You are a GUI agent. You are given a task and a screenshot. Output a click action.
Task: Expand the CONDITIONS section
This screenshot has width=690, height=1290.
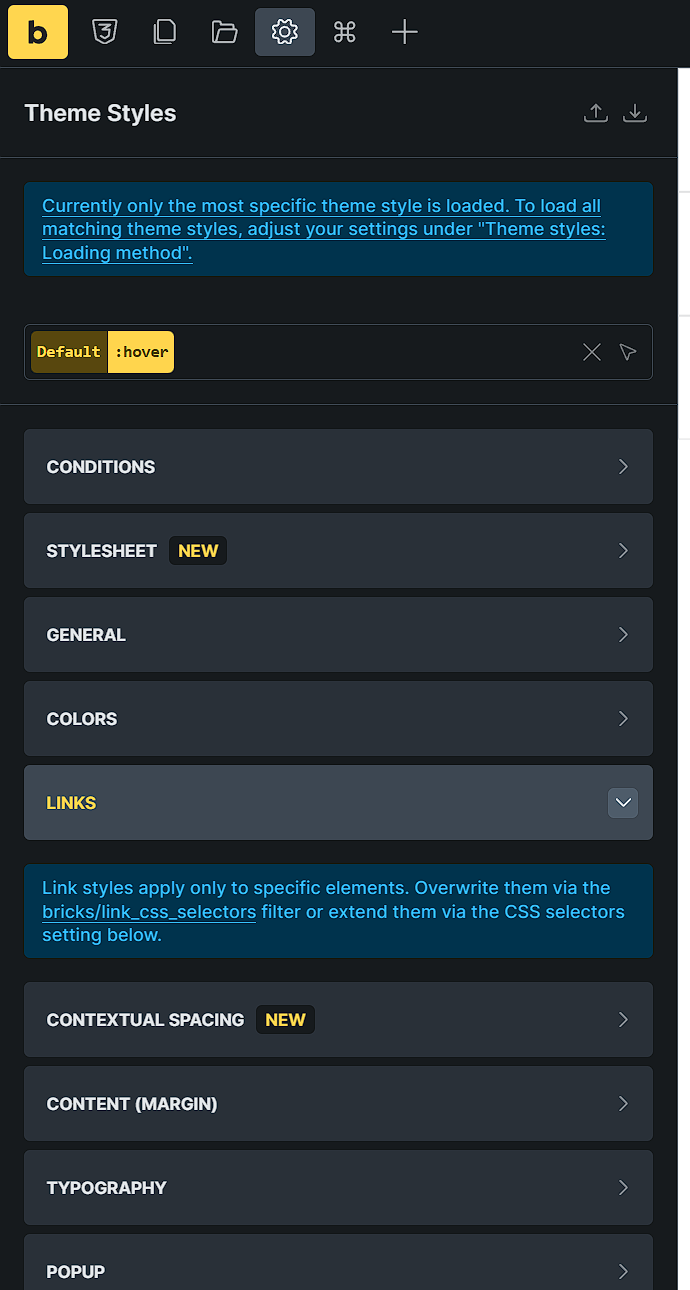pyautogui.click(x=338, y=467)
